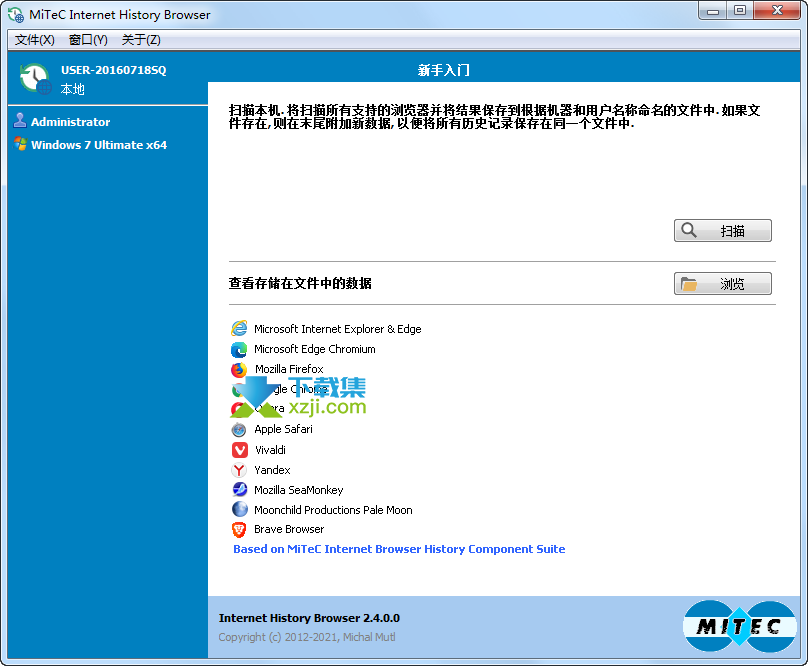Click the Windows flag icon in sidebar
Image resolution: width=808 pixels, height=666 pixels.
[x=21, y=144]
